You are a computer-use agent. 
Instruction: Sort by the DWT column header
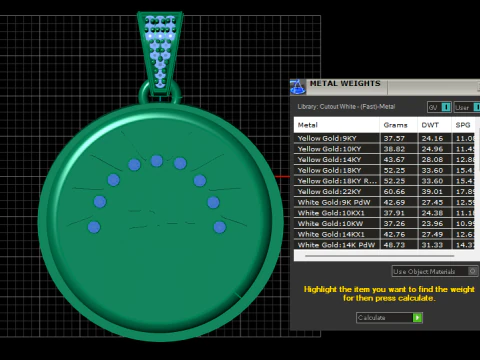pyautogui.click(x=434, y=125)
